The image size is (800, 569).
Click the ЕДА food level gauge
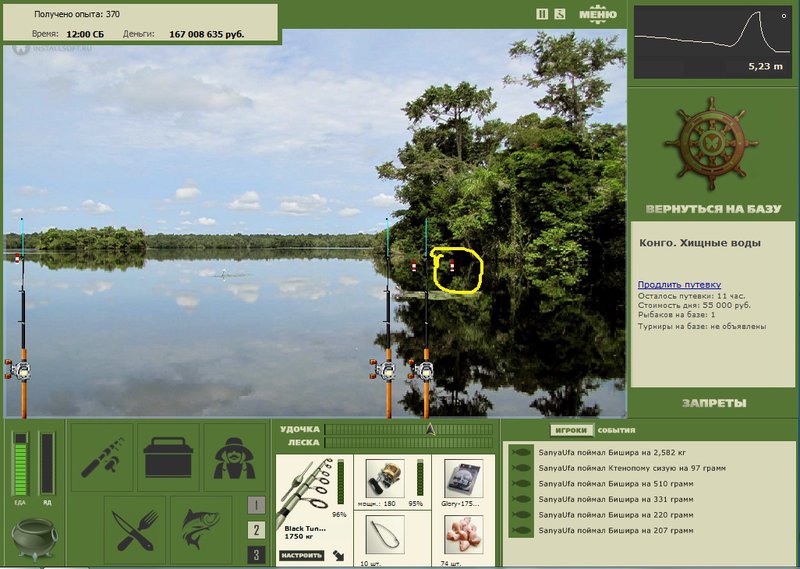point(20,464)
